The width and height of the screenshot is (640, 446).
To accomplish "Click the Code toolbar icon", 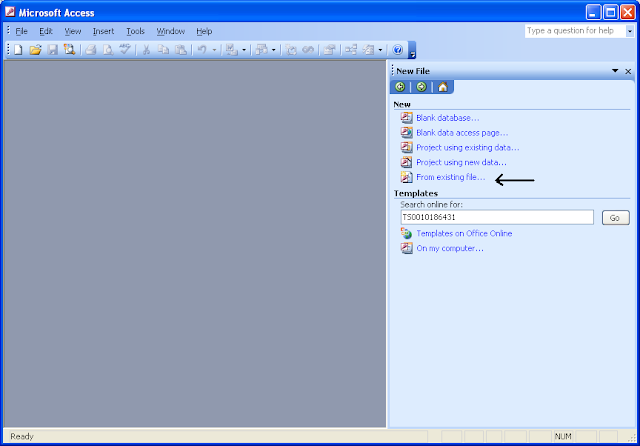I will coord(291,50).
